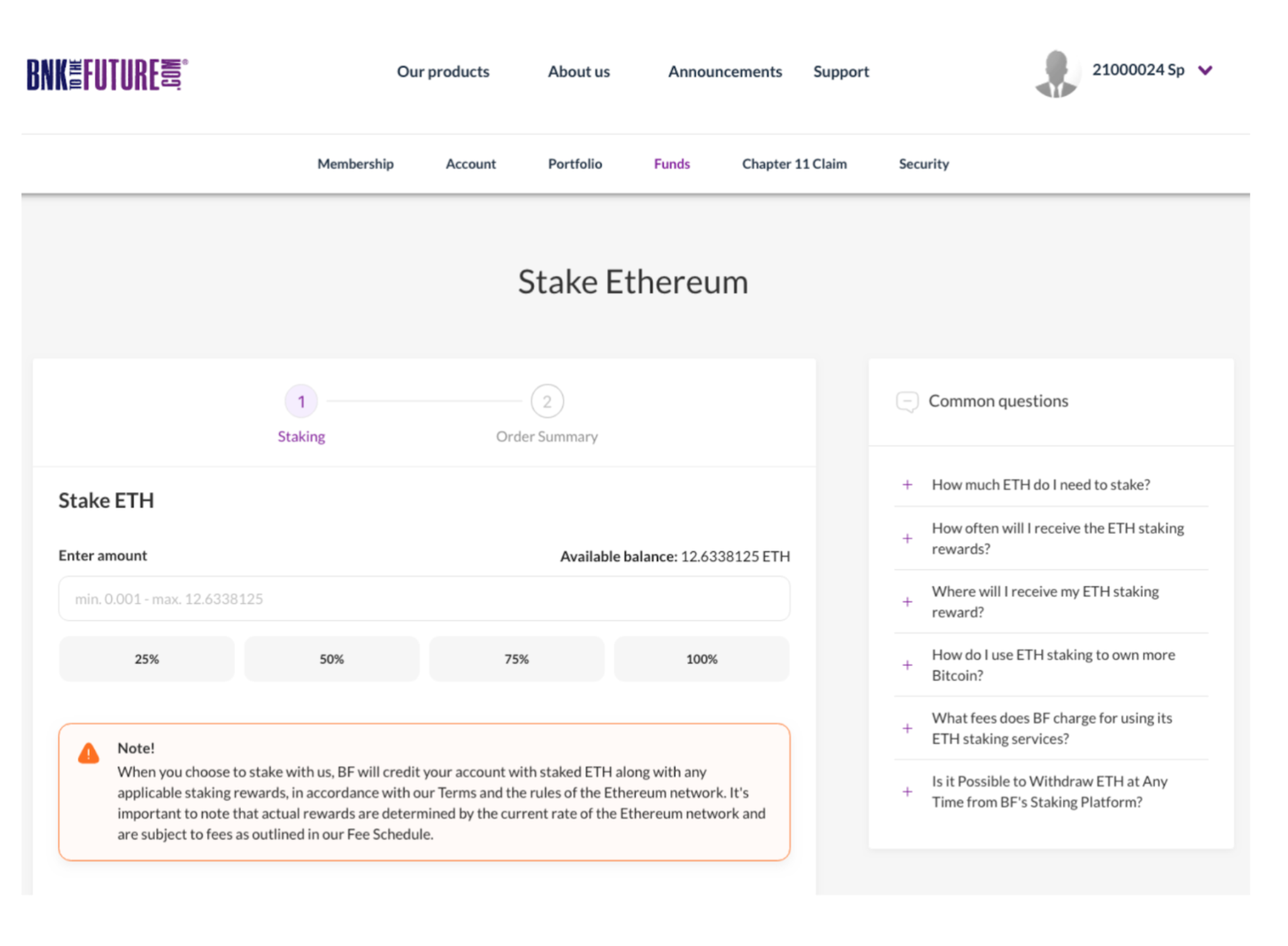This screenshot has height=946, width=1288.
Task: Click the Enter amount input field
Action: pos(425,598)
